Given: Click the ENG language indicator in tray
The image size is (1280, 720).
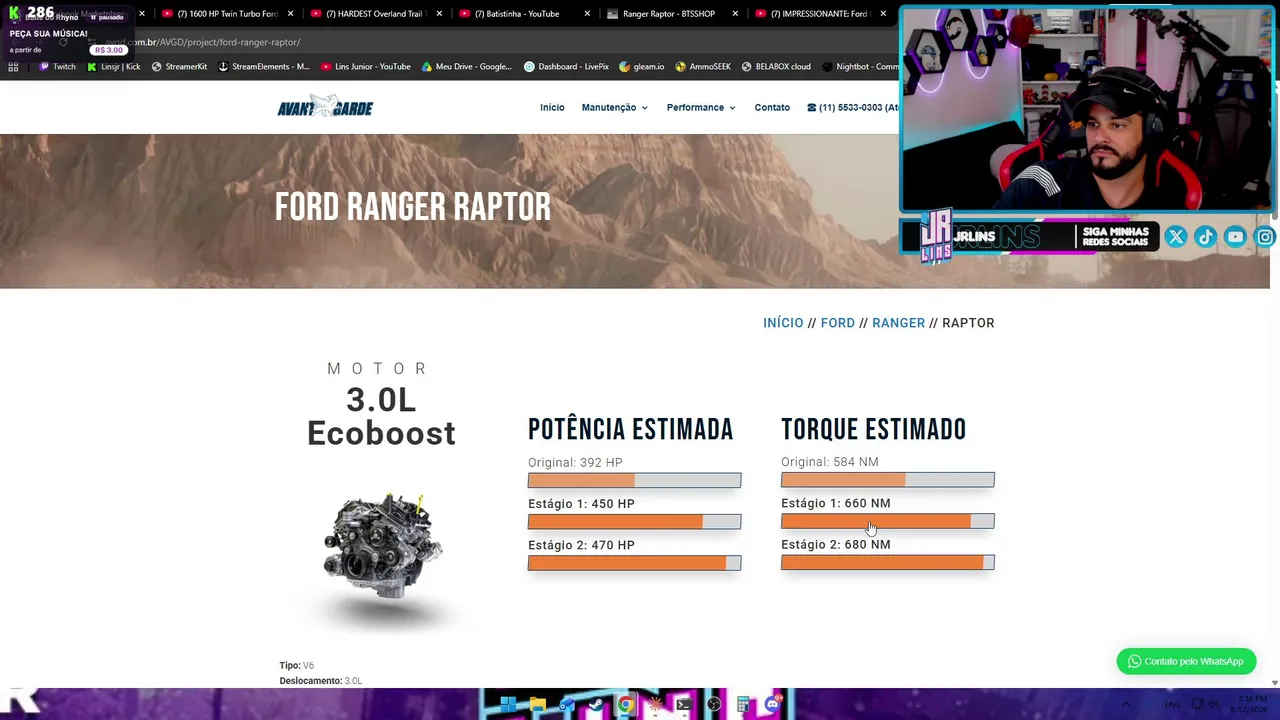Looking at the screenshot, I should [1174, 704].
